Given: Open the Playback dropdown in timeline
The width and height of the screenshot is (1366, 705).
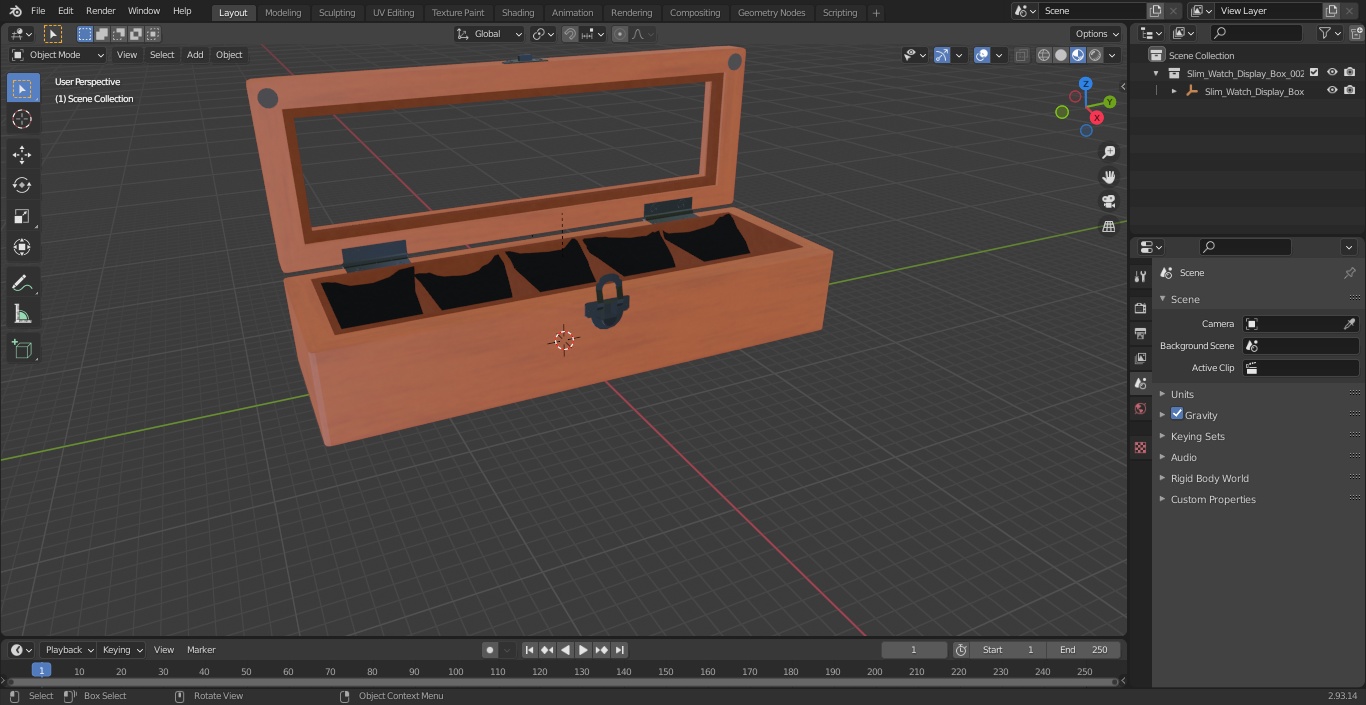Looking at the screenshot, I should click(x=68, y=650).
